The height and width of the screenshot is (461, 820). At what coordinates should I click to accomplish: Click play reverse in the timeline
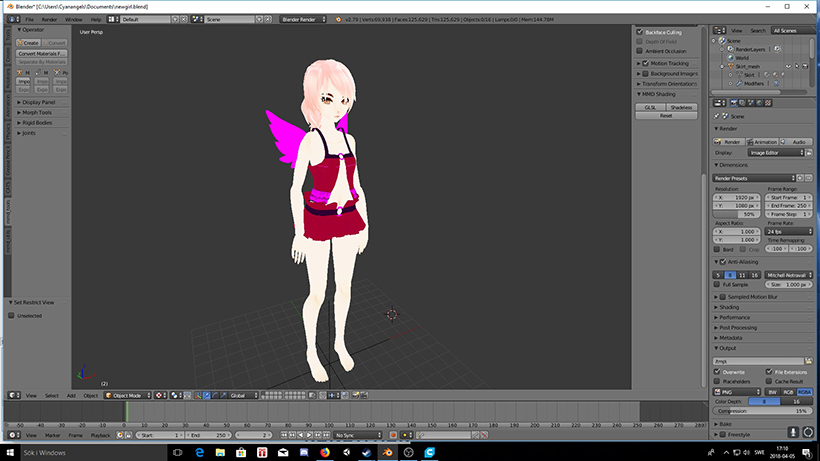pyautogui.click(x=301, y=435)
